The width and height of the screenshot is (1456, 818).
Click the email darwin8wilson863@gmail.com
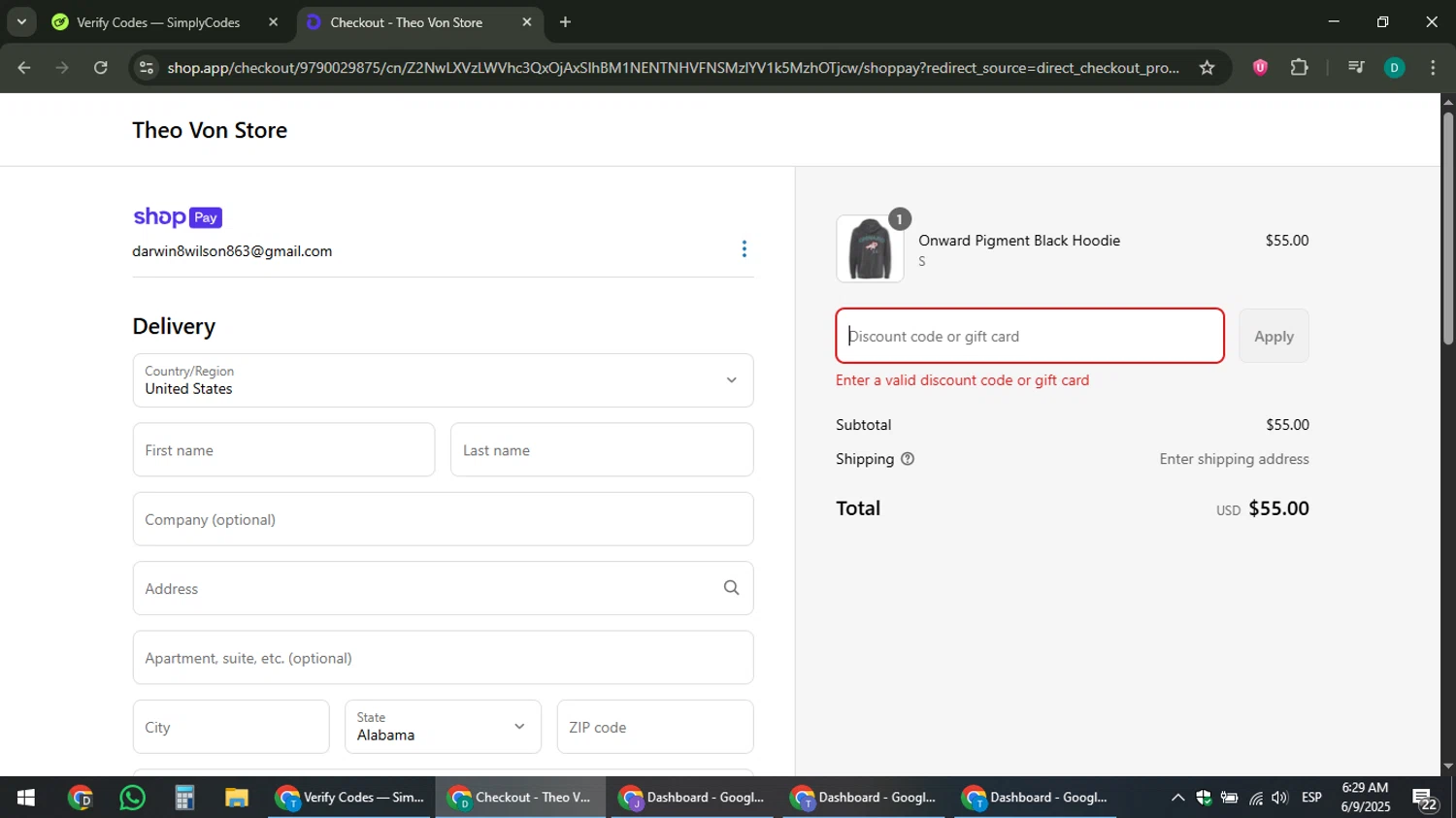click(x=232, y=251)
